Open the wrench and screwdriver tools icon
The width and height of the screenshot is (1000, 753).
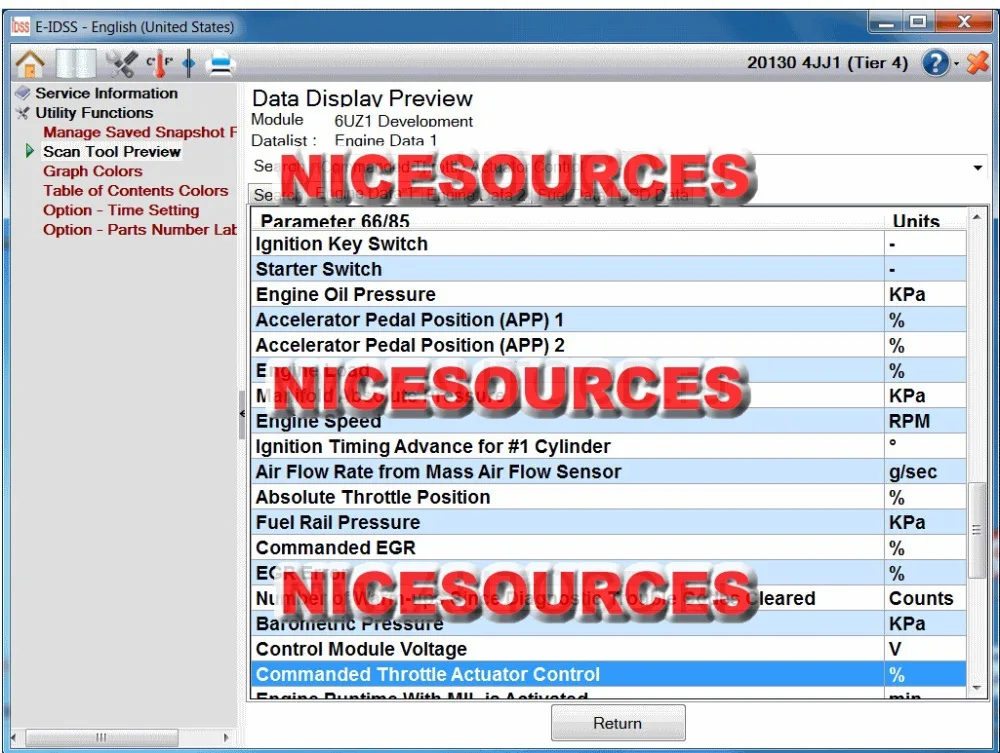(121, 64)
